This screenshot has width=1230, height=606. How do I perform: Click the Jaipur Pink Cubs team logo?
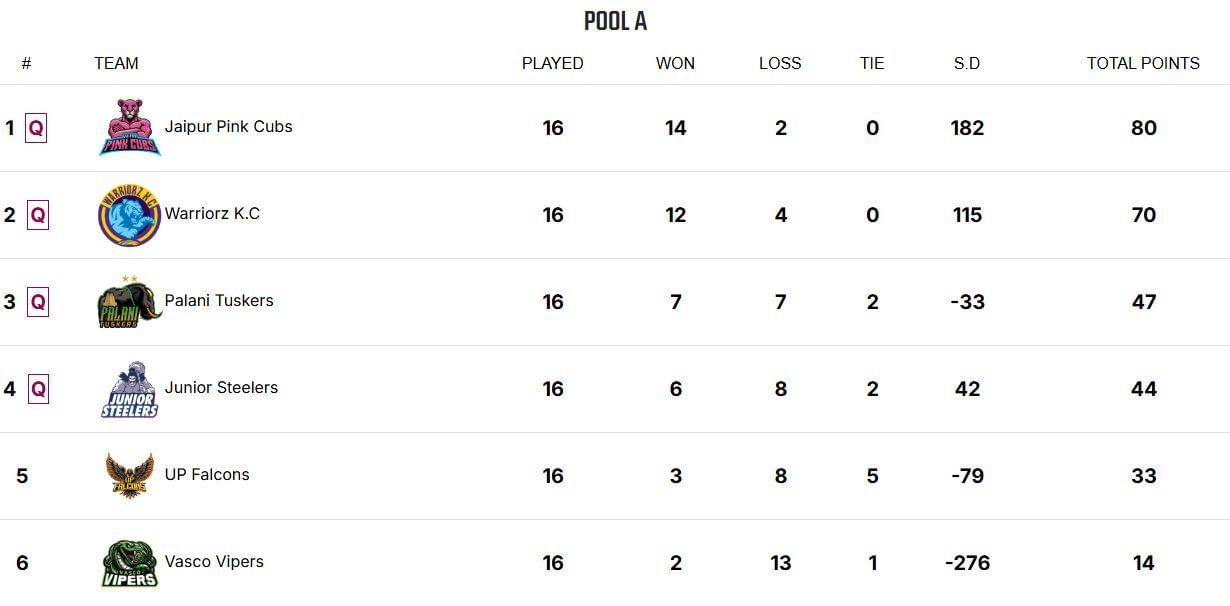point(130,127)
